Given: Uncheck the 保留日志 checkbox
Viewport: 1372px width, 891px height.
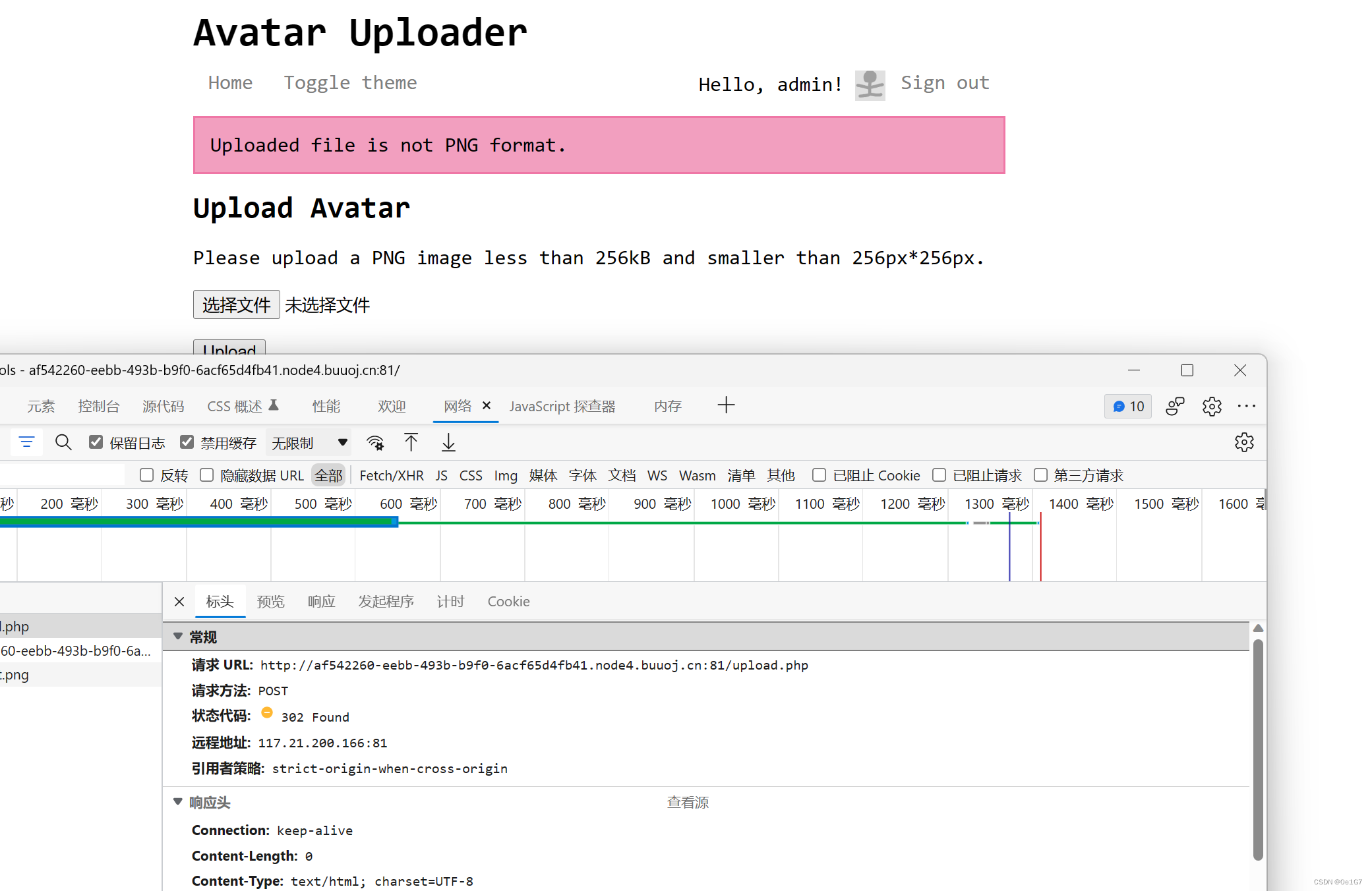Looking at the screenshot, I should pos(97,442).
